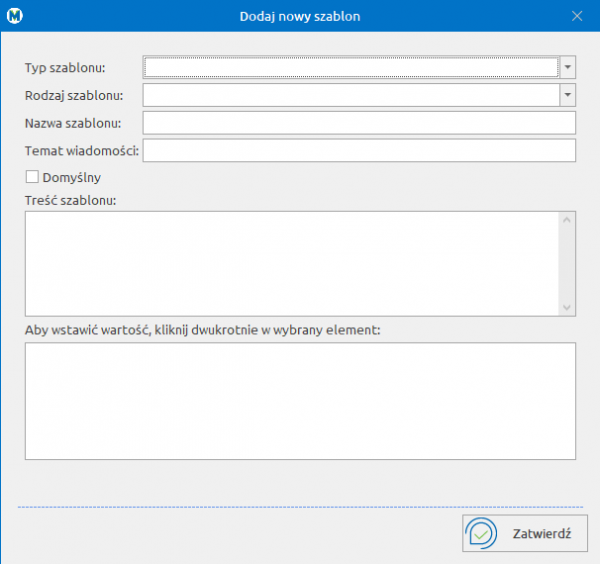Click the empty insertable values list box
600x564 pixels.
click(300, 401)
